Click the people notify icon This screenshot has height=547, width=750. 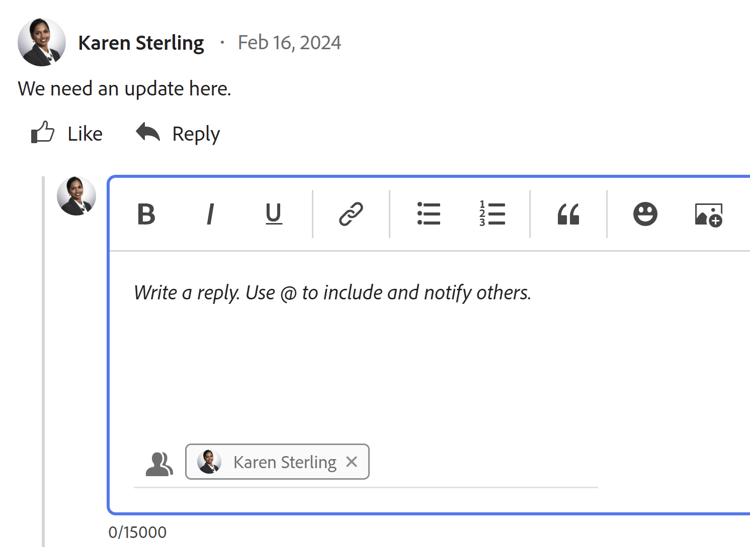159,463
